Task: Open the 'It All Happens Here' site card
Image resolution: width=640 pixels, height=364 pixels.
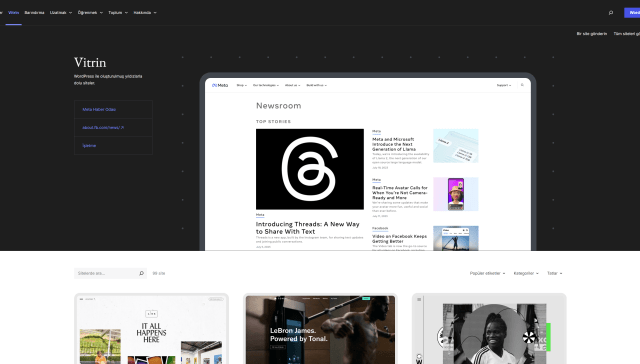Action: (x=151, y=329)
